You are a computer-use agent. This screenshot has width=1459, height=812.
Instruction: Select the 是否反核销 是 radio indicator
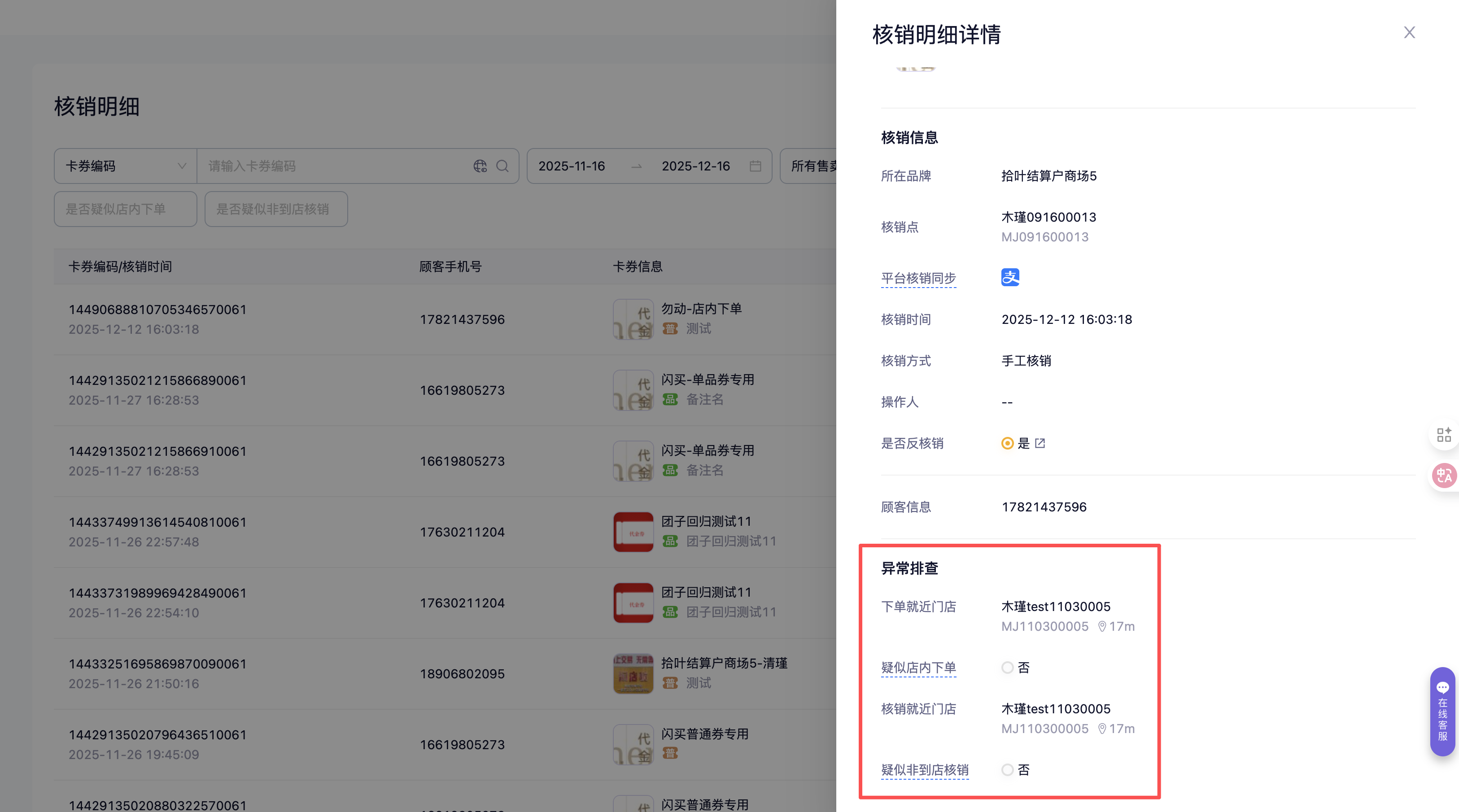(1007, 443)
